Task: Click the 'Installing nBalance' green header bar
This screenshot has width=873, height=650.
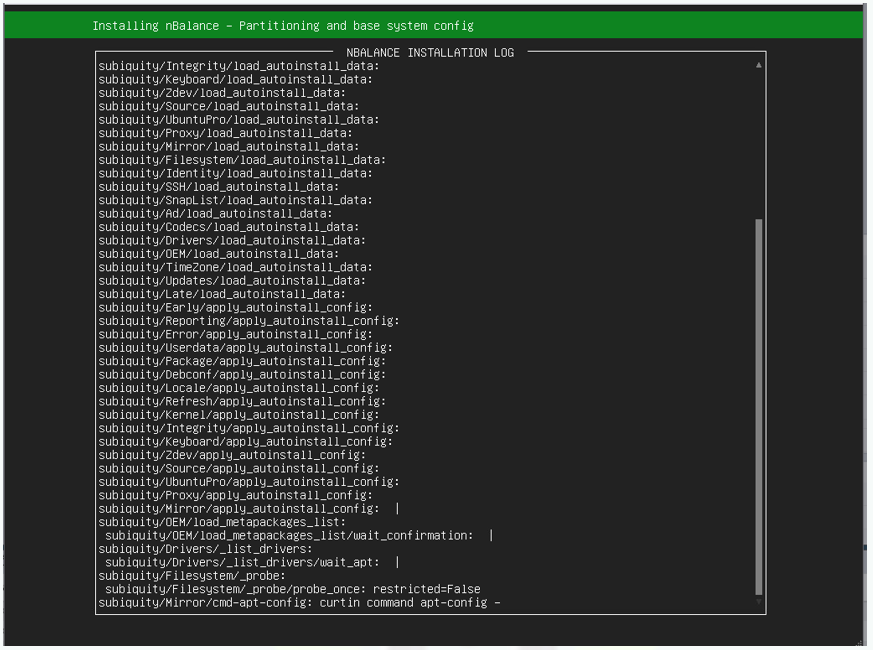Action: 434,25
